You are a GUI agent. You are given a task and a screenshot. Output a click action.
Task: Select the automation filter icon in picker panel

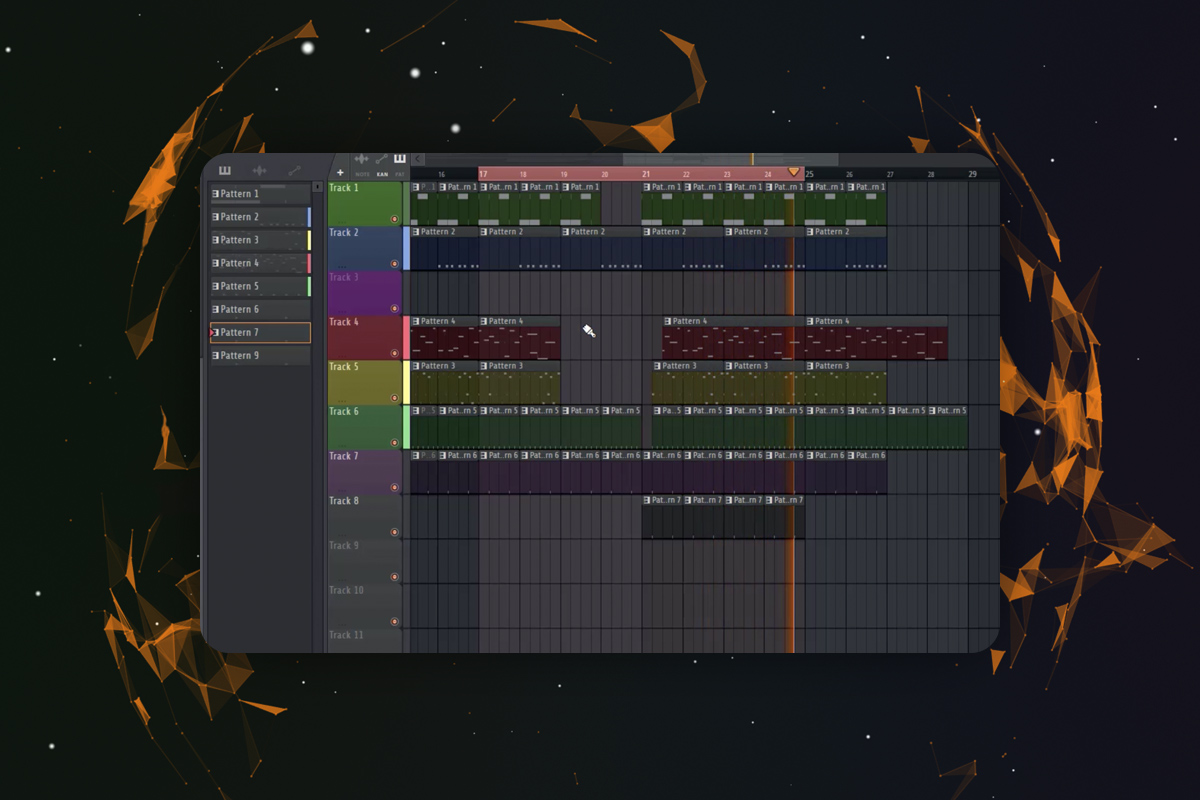(x=293, y=168)
